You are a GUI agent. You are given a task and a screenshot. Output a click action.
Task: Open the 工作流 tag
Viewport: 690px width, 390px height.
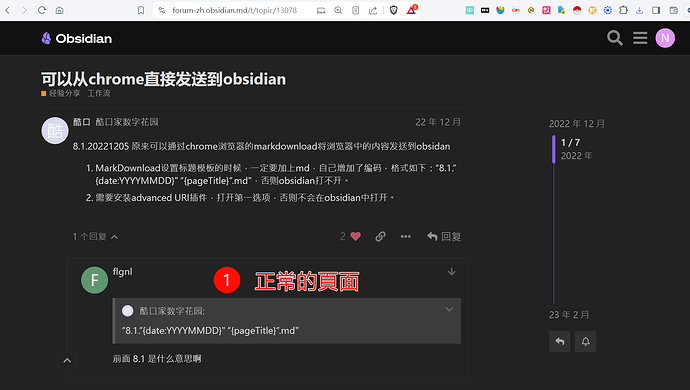pyautogui.click(x=99, y=93)
